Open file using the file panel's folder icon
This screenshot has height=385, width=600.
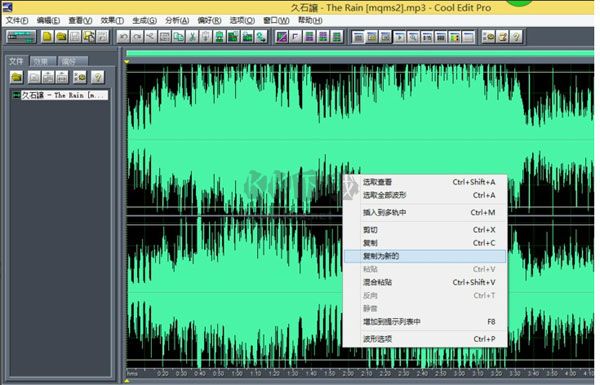pyautogui.click(x=16, y=77)
